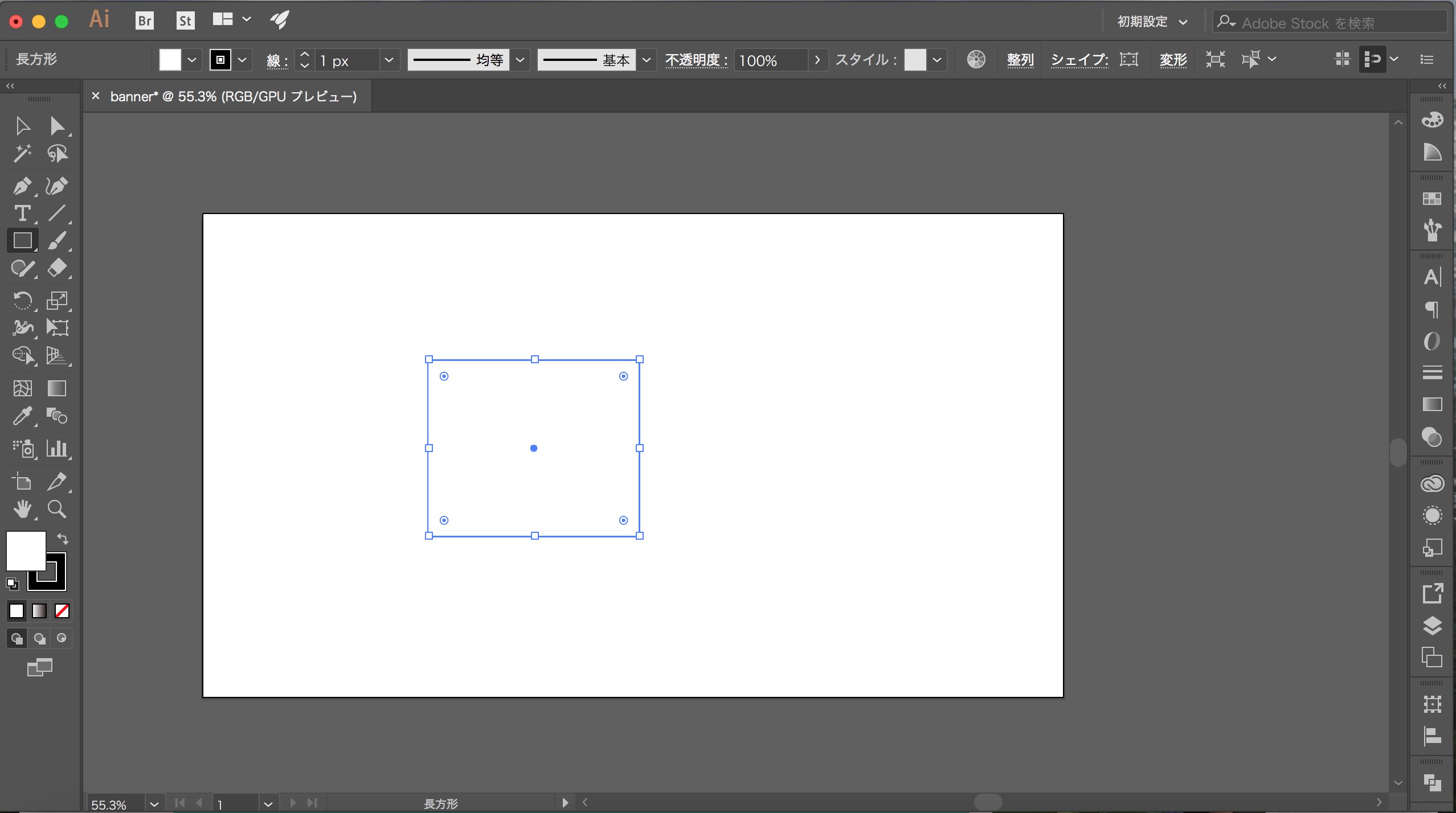
Task: Open the Recolor Artwork wheel icon
Action: click(x=976, y=59)
